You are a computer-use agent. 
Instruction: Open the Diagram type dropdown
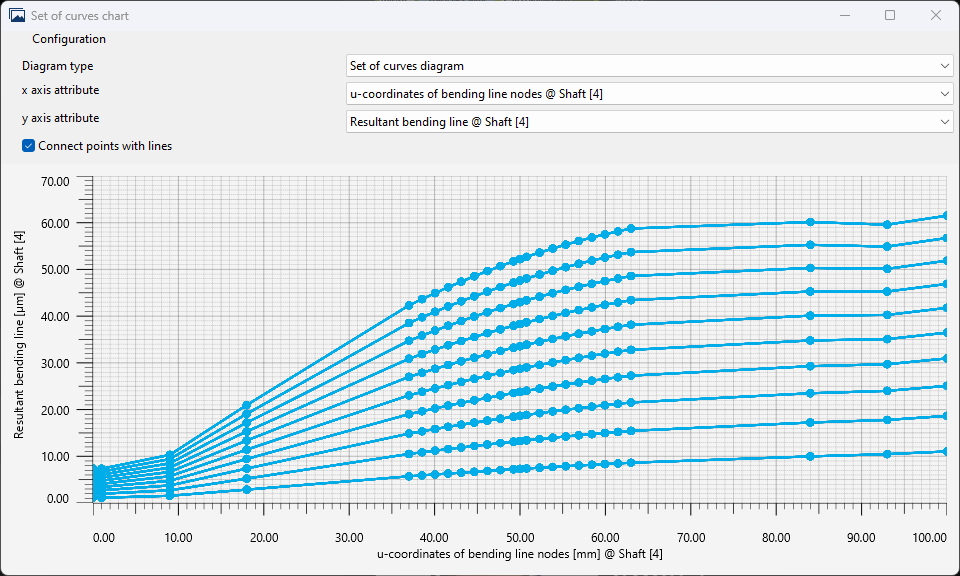click(x=648, y=66)
